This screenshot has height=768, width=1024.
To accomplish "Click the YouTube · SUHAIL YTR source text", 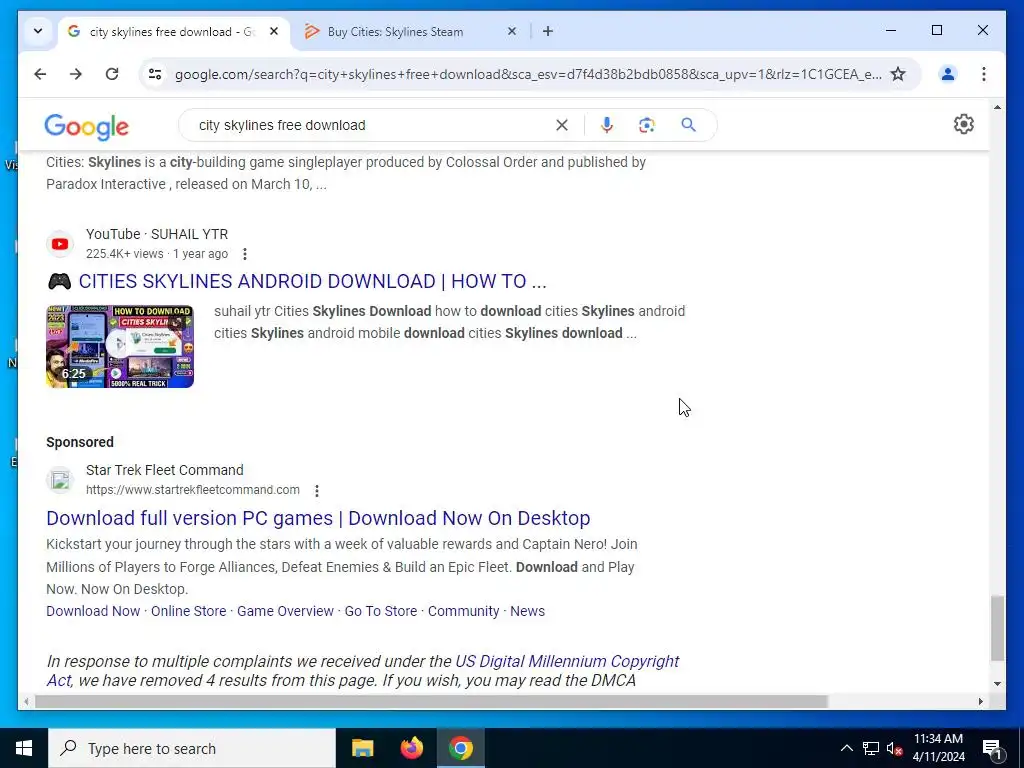I will point(157,234).
